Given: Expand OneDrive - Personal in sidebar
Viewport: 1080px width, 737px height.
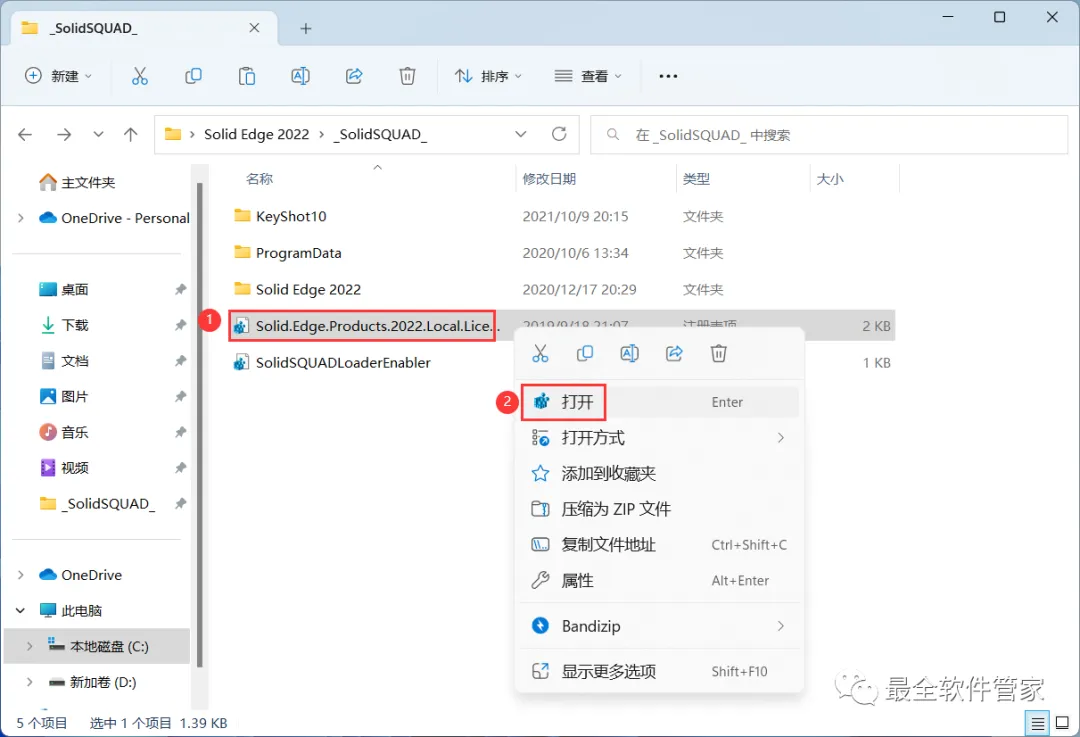Looking at the screenshot, I should click(21, 218).
